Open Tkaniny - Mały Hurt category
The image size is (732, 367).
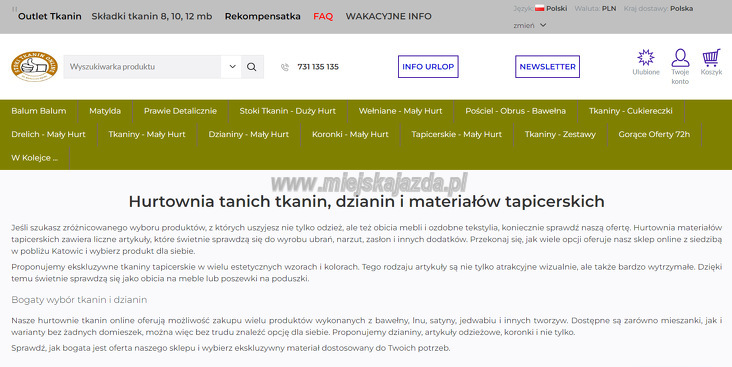[147, 134]
